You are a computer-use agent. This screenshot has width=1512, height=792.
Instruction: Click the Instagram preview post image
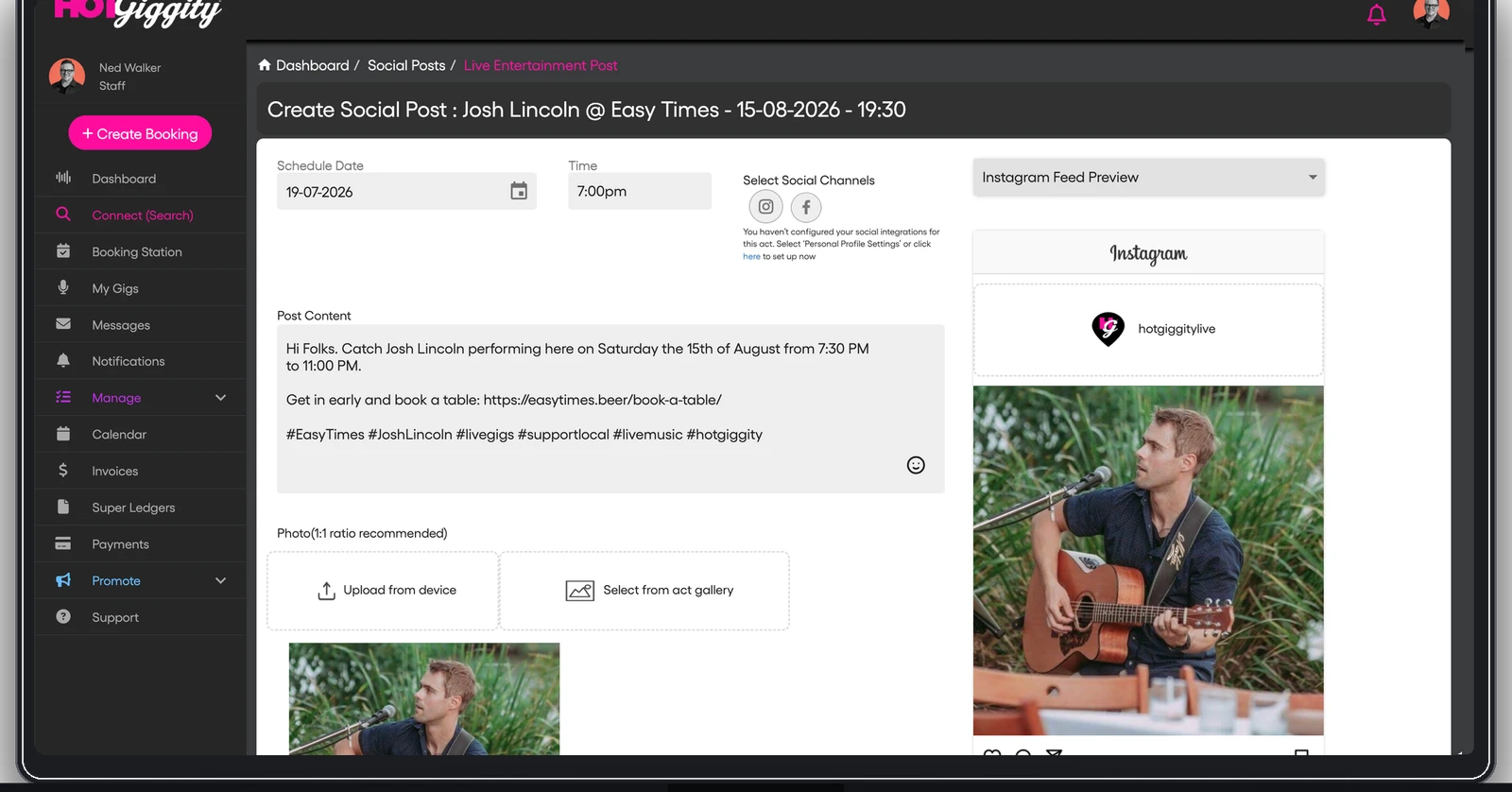click(x=1148, y=560)
